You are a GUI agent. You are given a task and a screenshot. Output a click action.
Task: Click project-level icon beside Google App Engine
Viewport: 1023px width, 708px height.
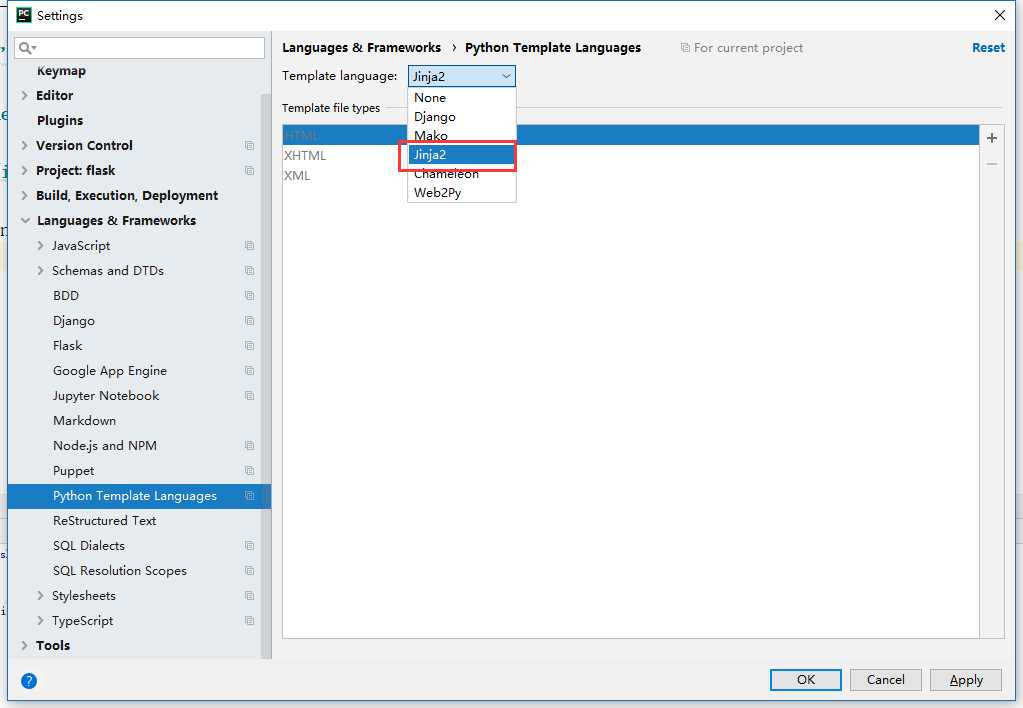tap(249, 371)
